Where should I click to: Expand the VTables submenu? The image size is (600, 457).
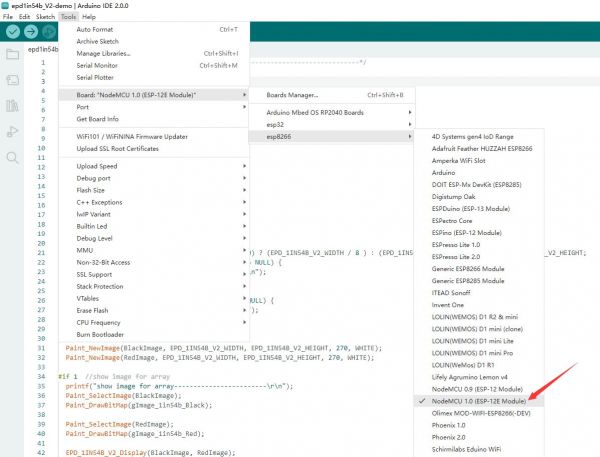[x=154, y=299]
